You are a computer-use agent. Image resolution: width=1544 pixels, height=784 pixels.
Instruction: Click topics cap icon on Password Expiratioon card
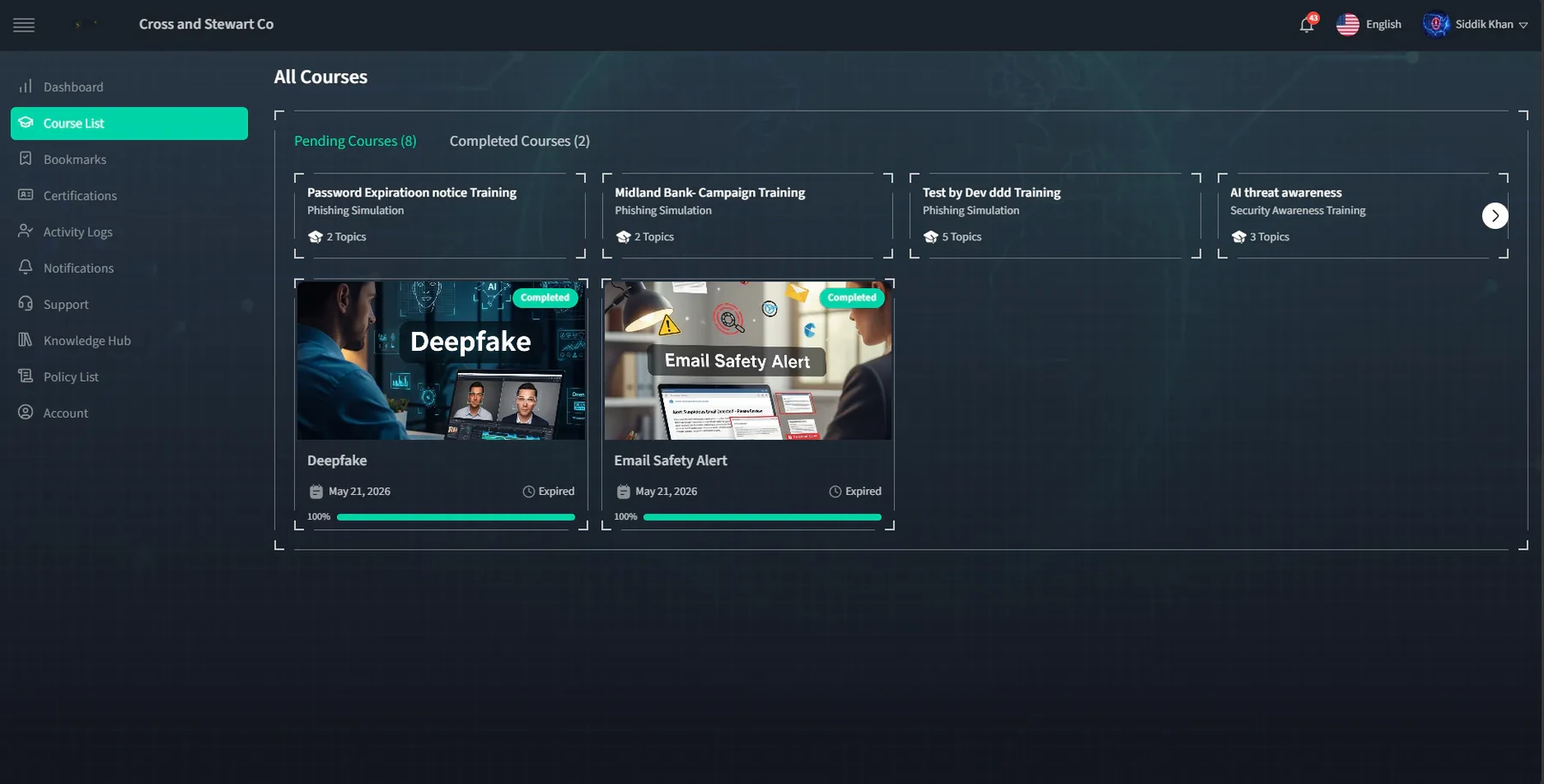pyautogui.click(x=315, y=237)
